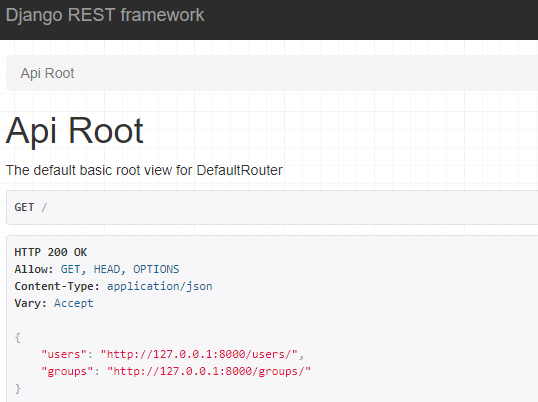Click the HTTP 200 OK status line
The width and height of the screenshot is (538, 402).
coord(51,252)
